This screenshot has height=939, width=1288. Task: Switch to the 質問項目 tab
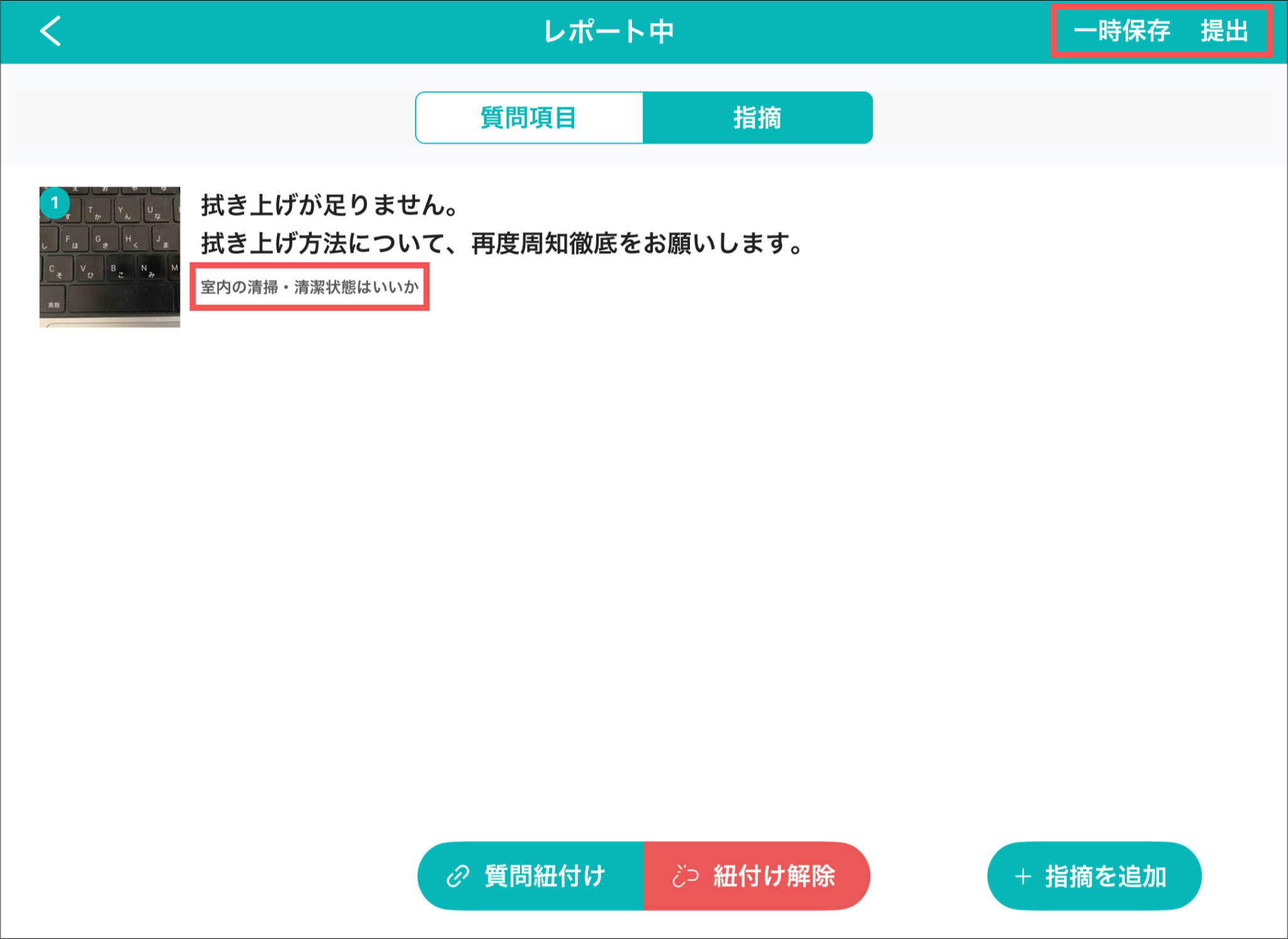(x=529, y=118)
